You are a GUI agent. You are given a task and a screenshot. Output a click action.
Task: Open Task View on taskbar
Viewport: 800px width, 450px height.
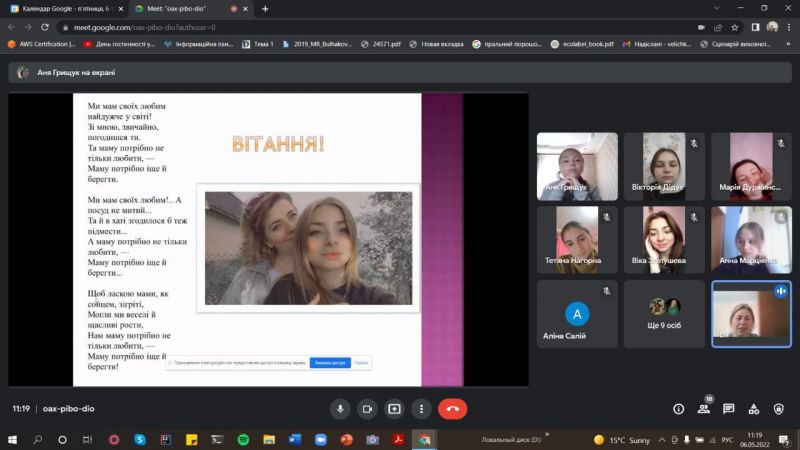(87, 439)
